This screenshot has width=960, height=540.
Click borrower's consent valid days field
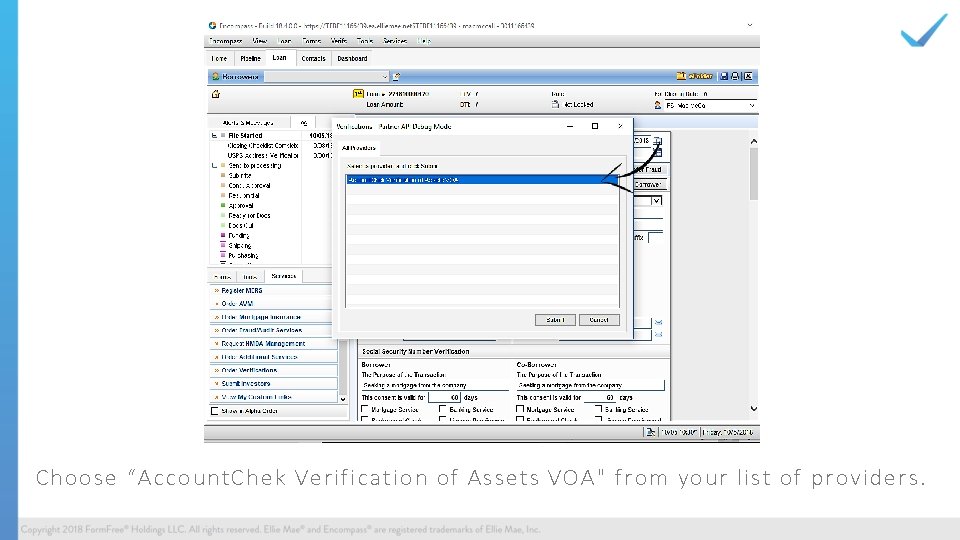tap(445, 397)
